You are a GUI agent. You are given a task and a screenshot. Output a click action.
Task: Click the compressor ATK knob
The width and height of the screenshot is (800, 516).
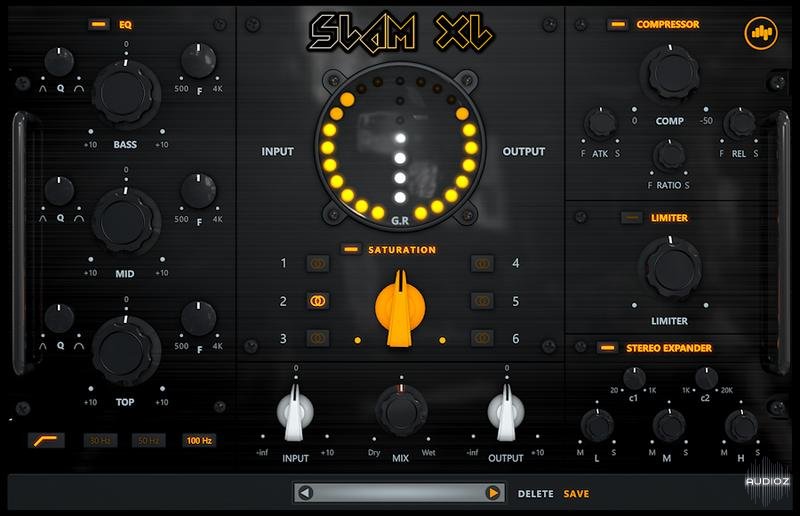[601, 124]
